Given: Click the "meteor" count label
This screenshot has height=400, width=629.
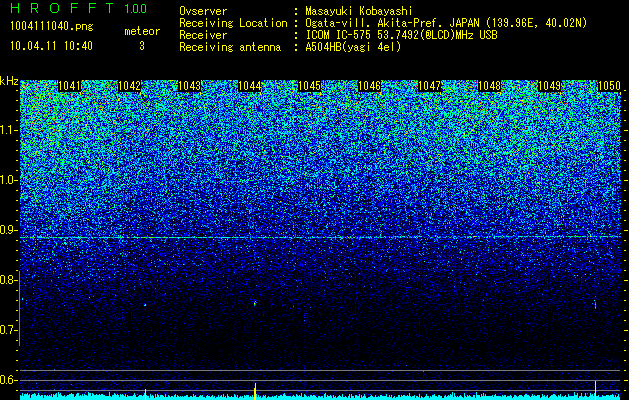Looking at the screenshot, I should coord(142,31).
